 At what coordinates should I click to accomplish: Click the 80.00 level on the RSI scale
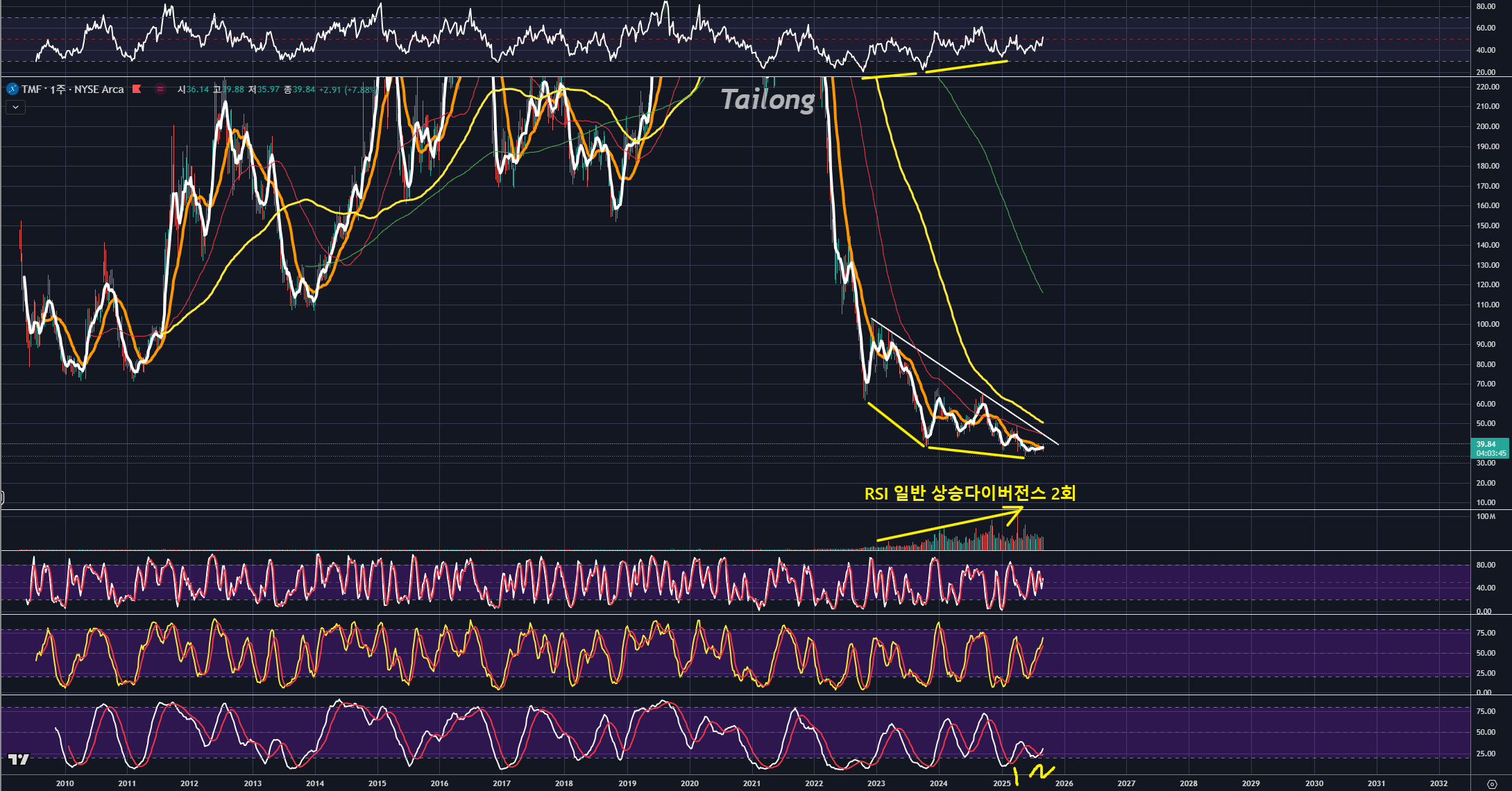coord(1486,6)
